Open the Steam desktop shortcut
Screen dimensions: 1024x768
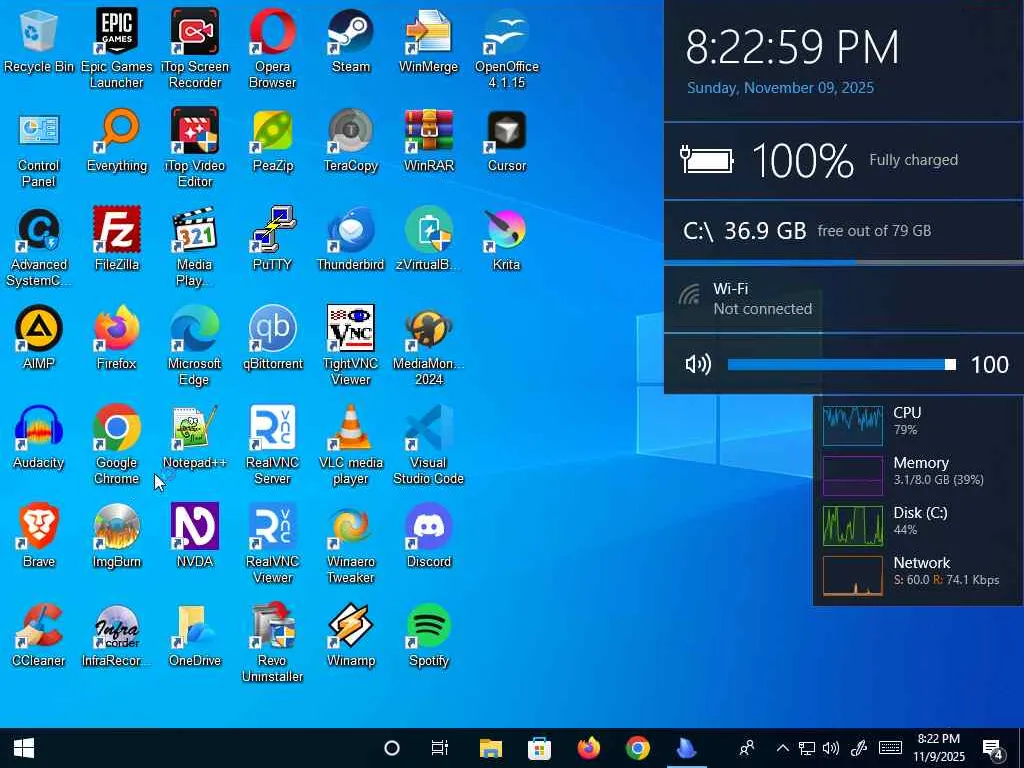(351, 42)
